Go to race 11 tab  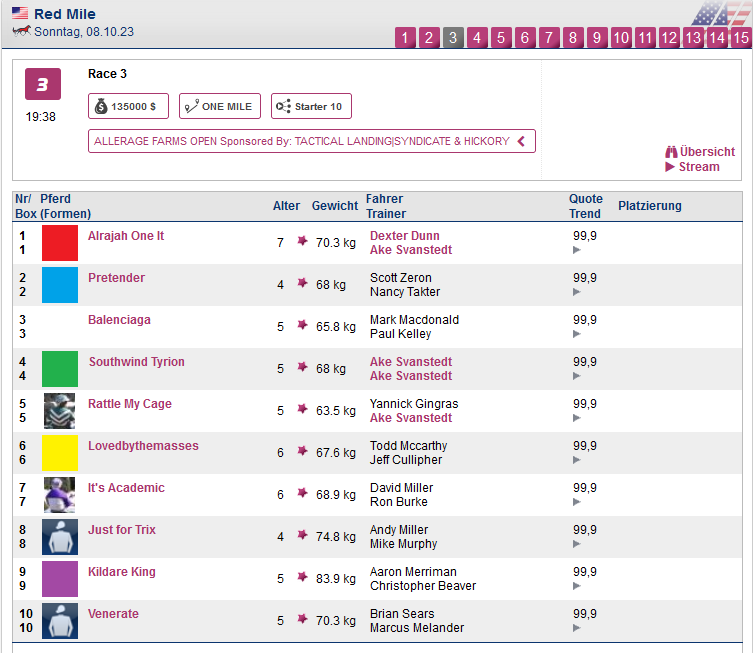(645, 37)
